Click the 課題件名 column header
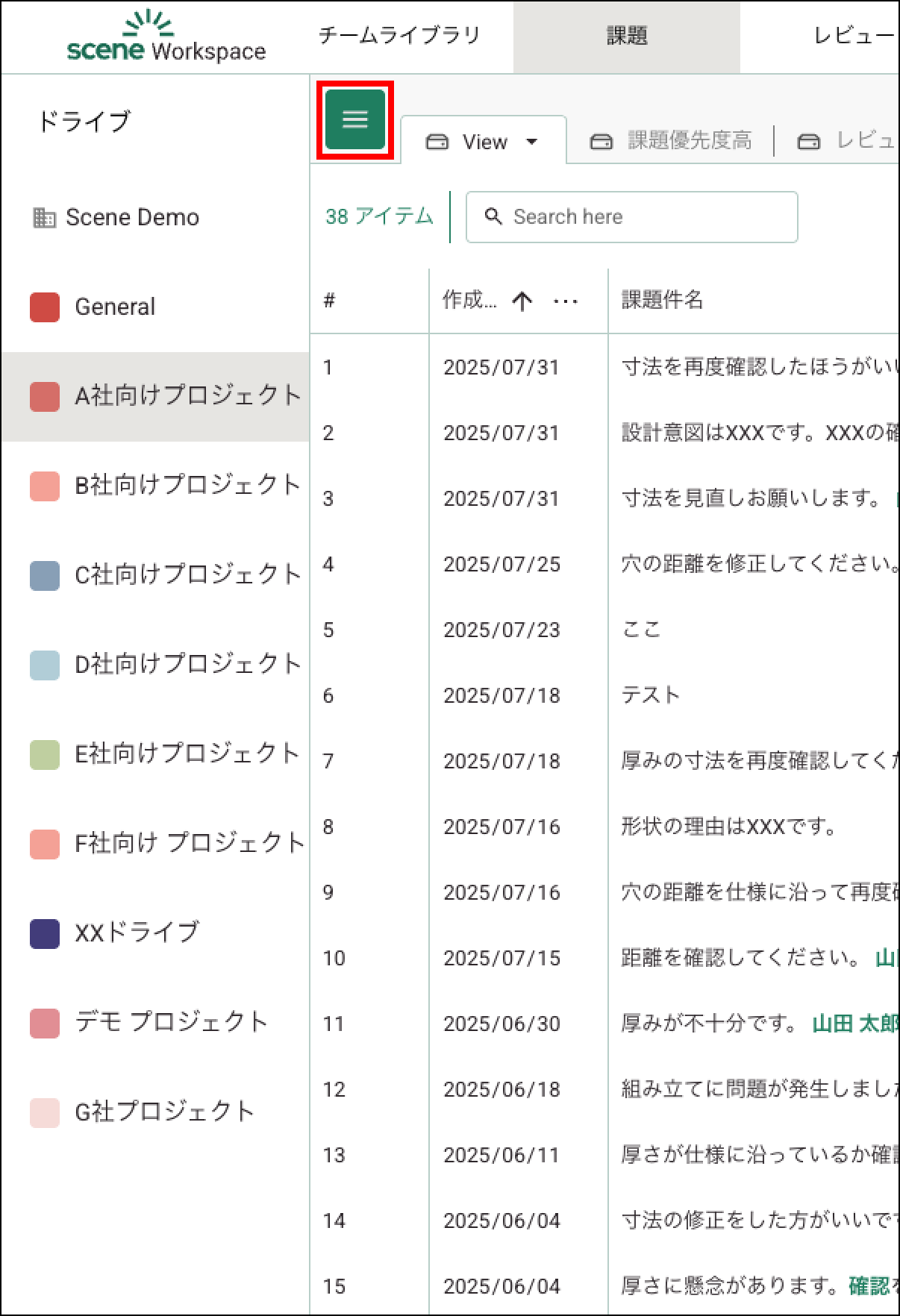 (x=663, y=300)
